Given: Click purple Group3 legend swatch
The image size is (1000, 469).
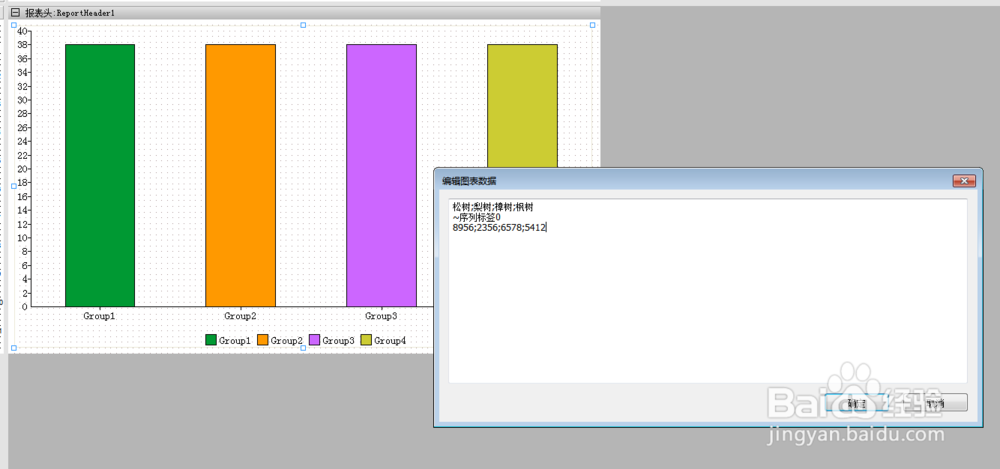Looking at the screenshot, I should [314, 340].
